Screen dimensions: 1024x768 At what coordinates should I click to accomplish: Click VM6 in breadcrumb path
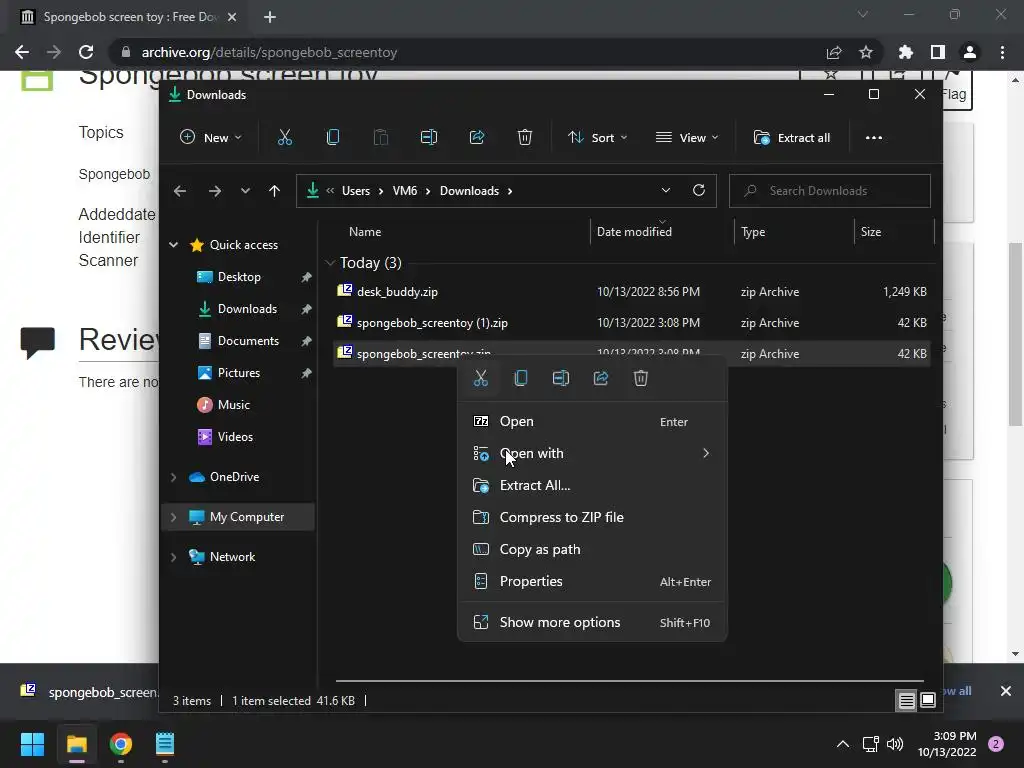pyautogui.click(x=405, y=191)
